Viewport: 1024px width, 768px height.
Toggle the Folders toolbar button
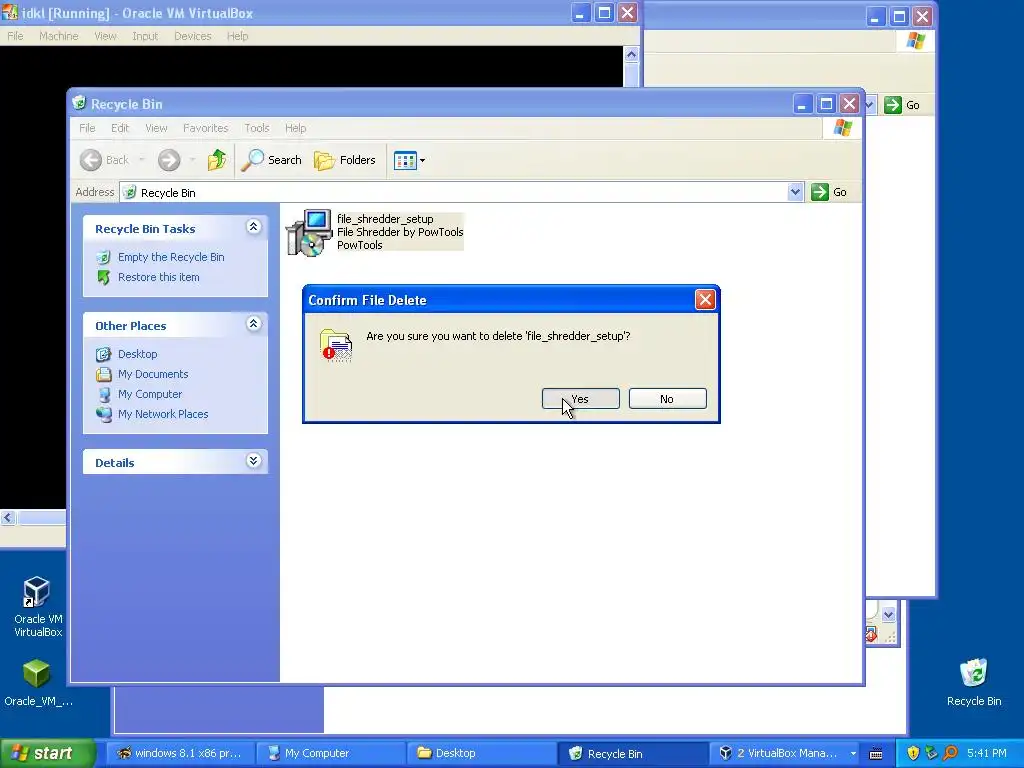[x=345, y=160]
